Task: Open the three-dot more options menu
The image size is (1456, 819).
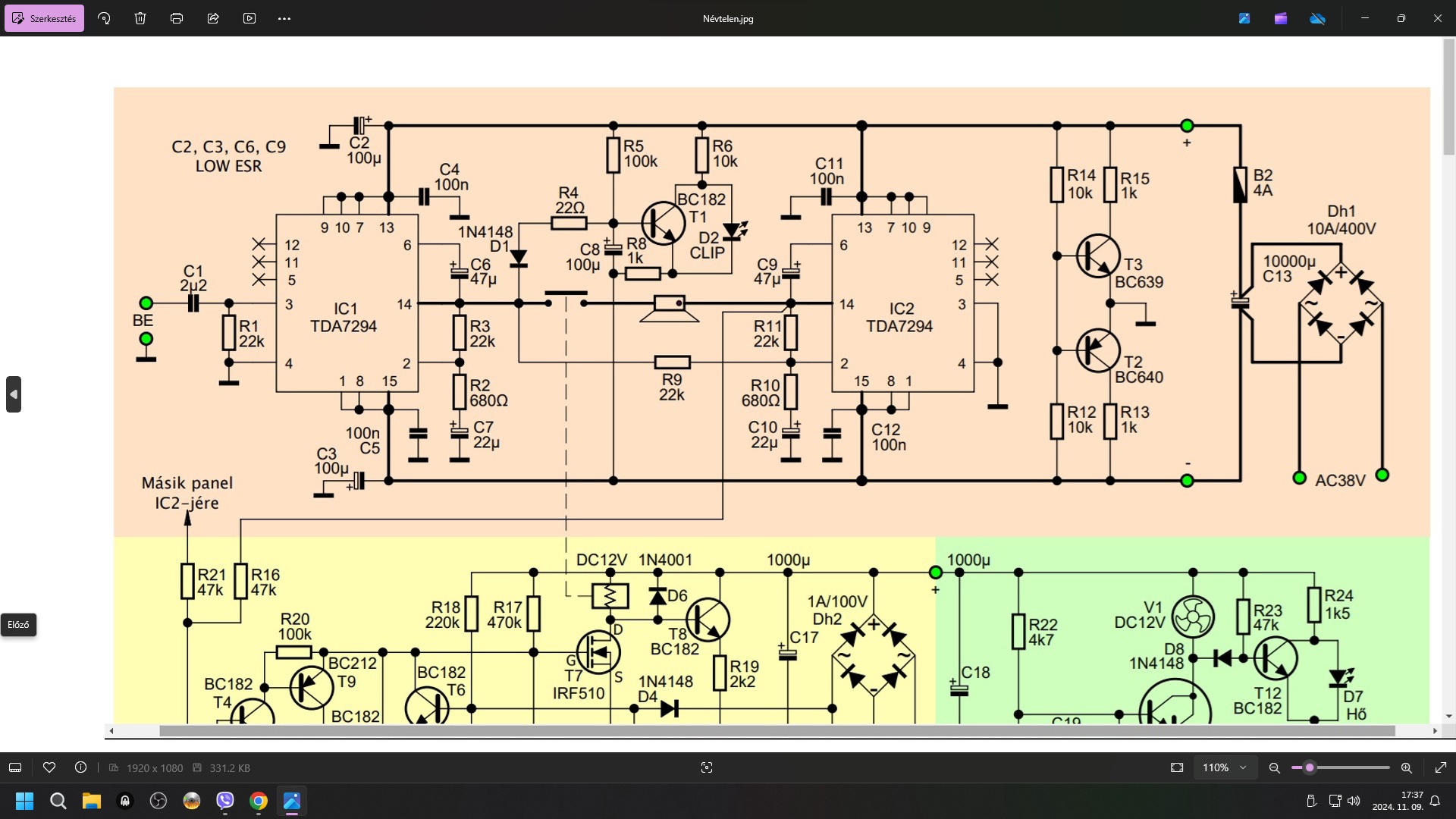Action: (x=284, y=18)
